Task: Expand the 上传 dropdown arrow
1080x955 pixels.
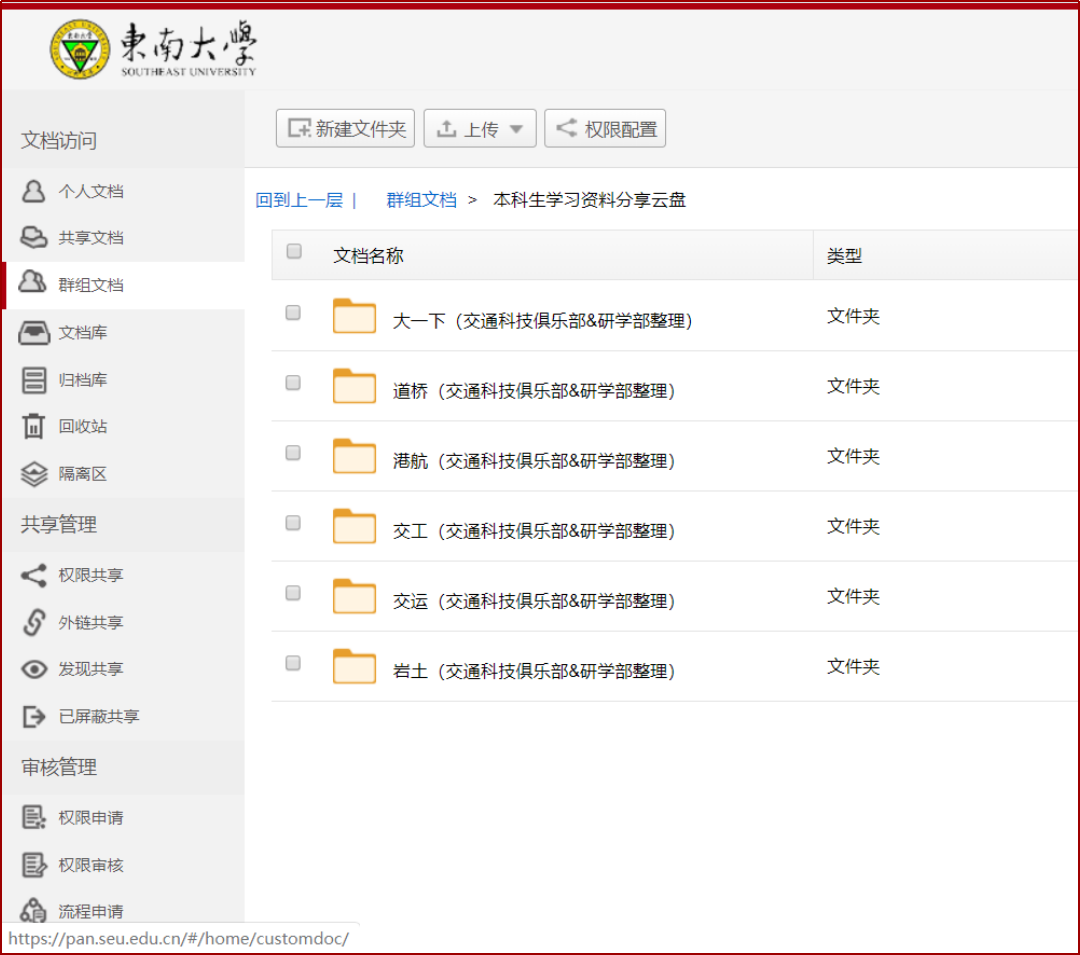Action: 518,128
